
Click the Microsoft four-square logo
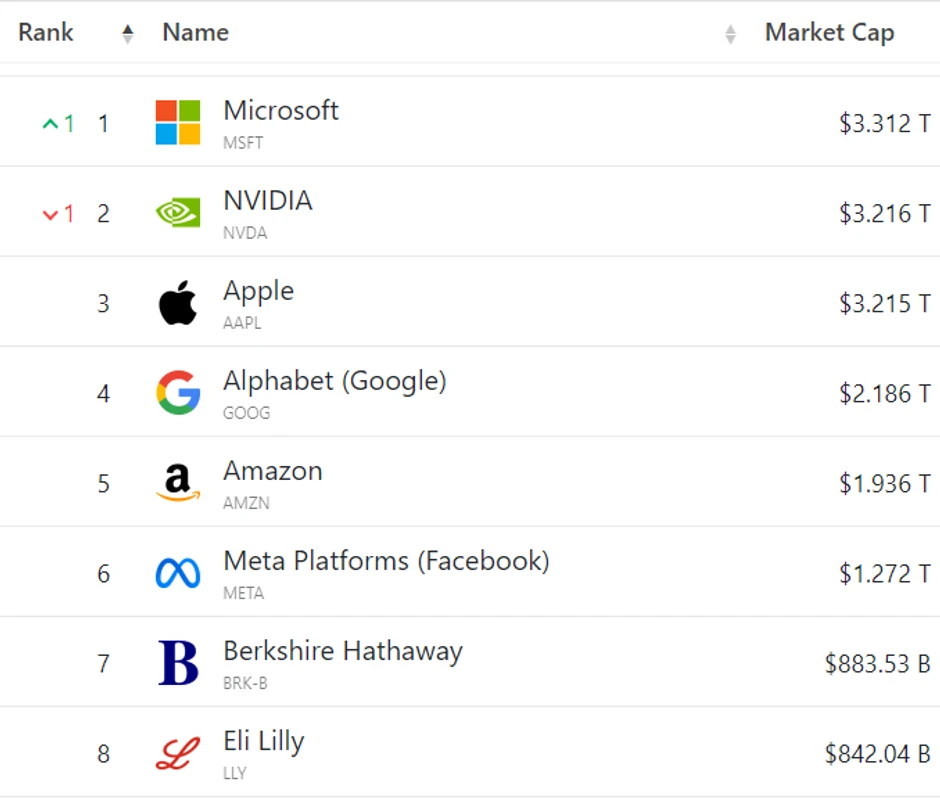[x=178, y=123]
